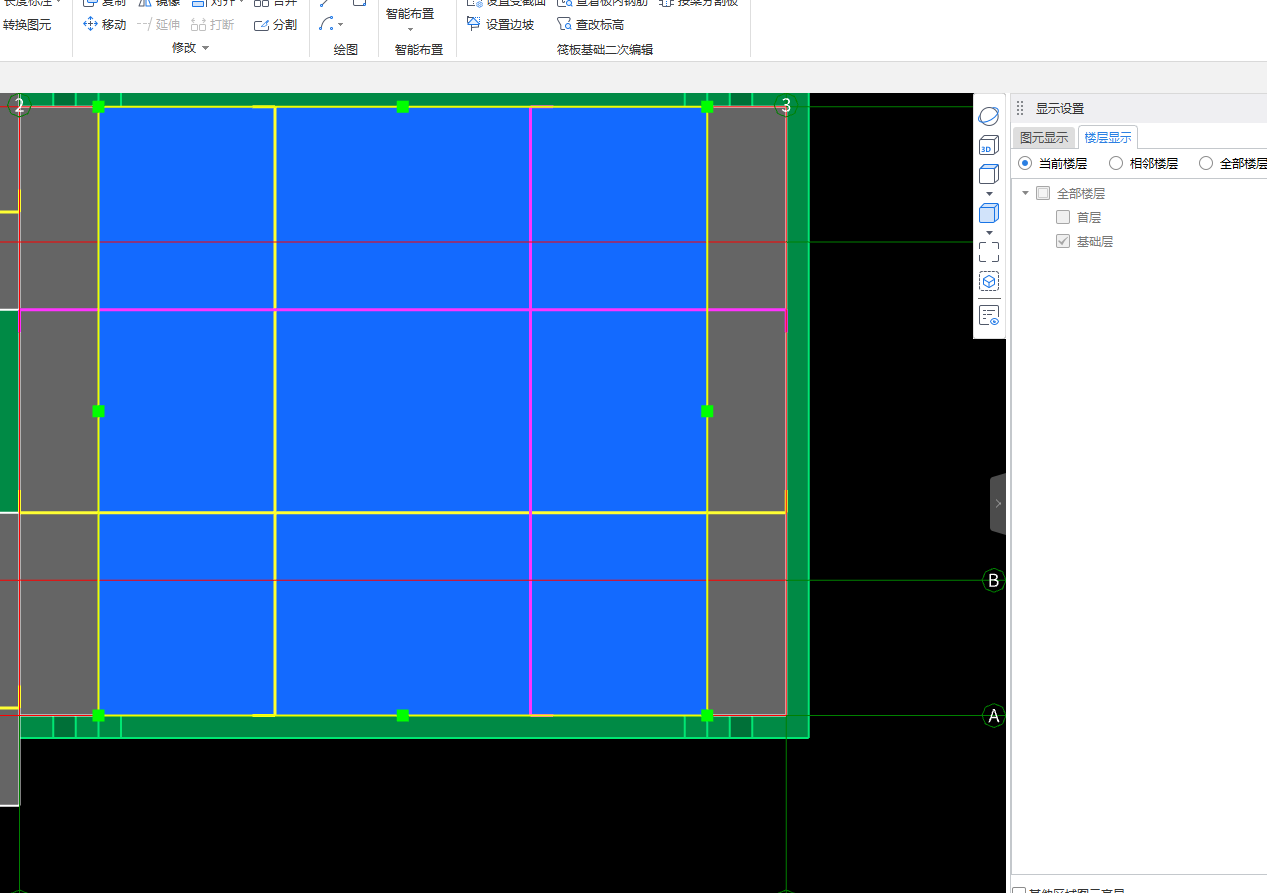Switch to the 楼层显示 tab
This screenshot has width=1267, height=893.
pos(1108,138)
